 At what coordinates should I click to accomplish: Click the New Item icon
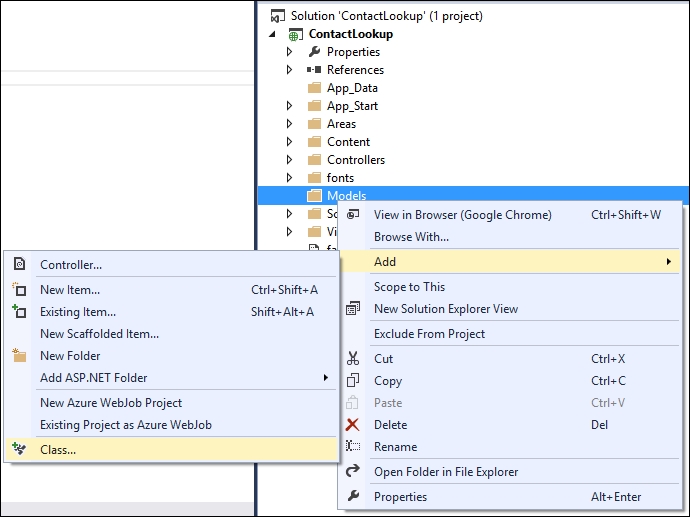(19, 290)
